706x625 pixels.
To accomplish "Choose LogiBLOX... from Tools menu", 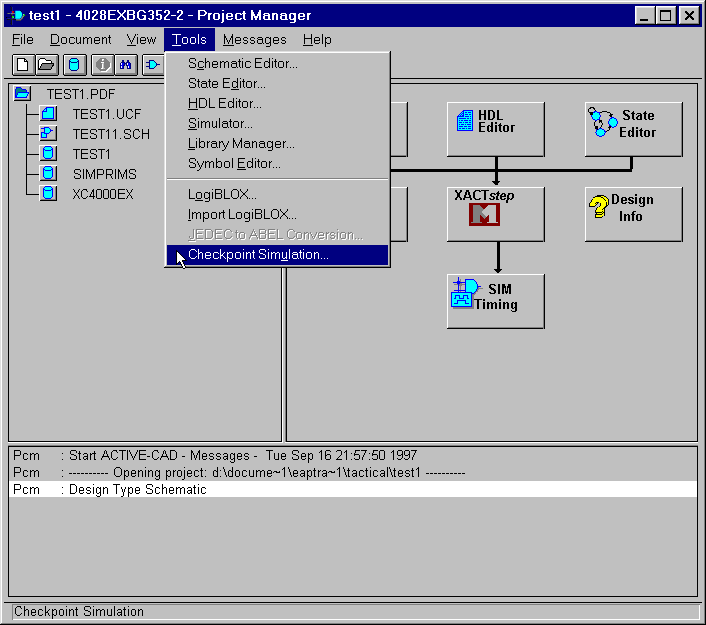I will coord(277,195).
